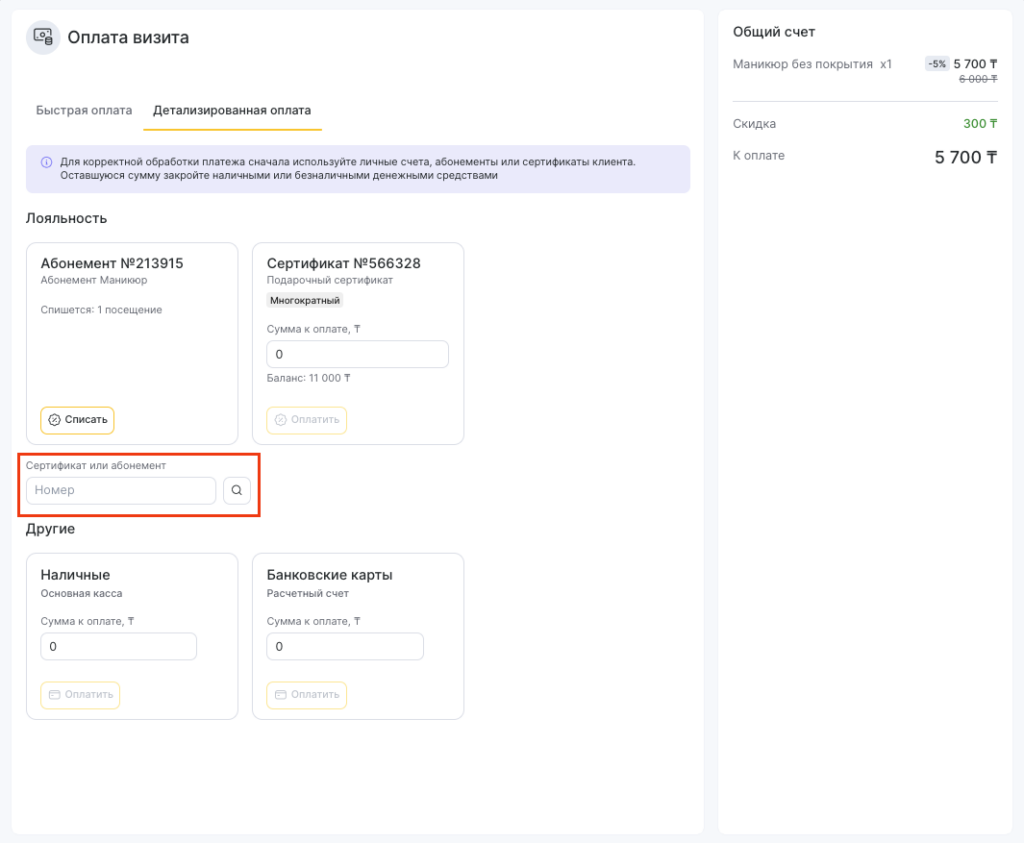Select the Абонемент №213915 card title
Viewport: 1024px width, 843px height.
tap(112, 264)
